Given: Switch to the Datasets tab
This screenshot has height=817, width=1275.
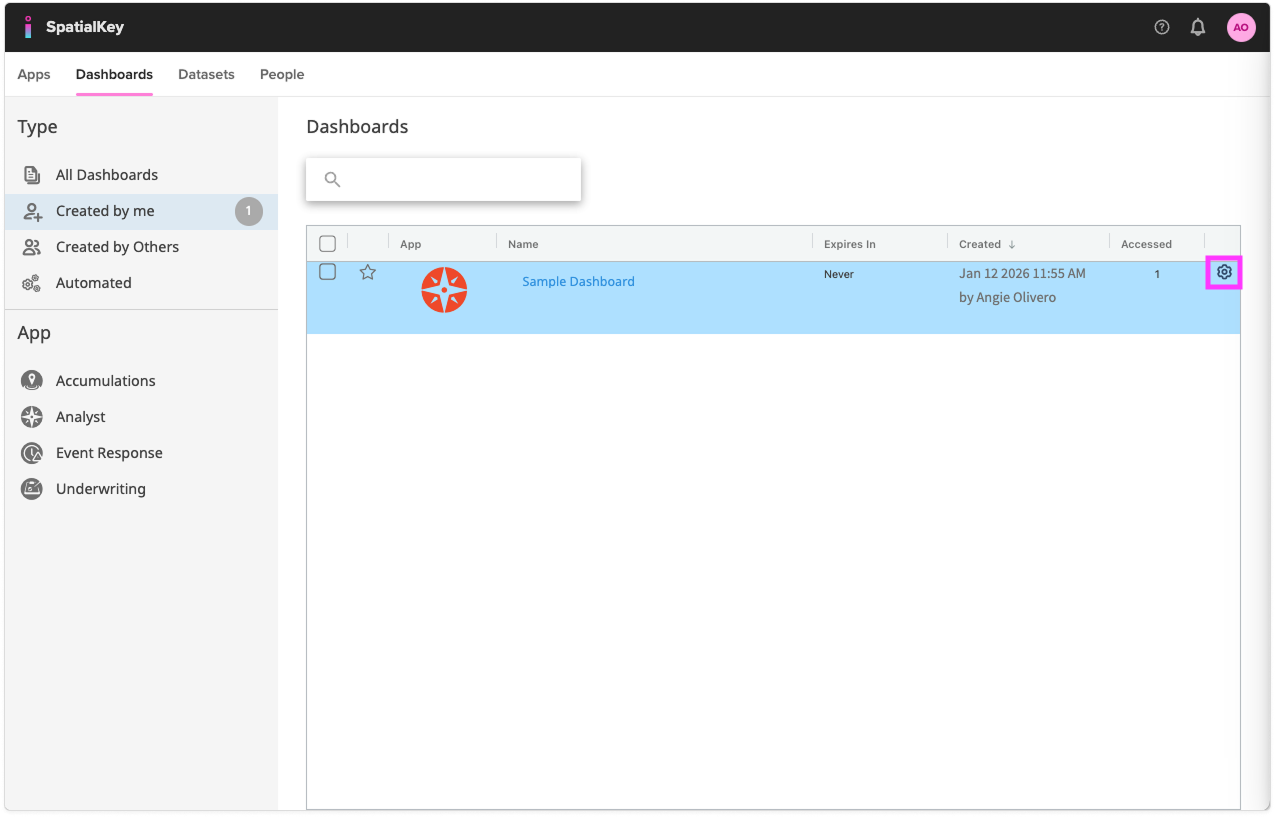Looking at the screenshot, I should (206, 74).
